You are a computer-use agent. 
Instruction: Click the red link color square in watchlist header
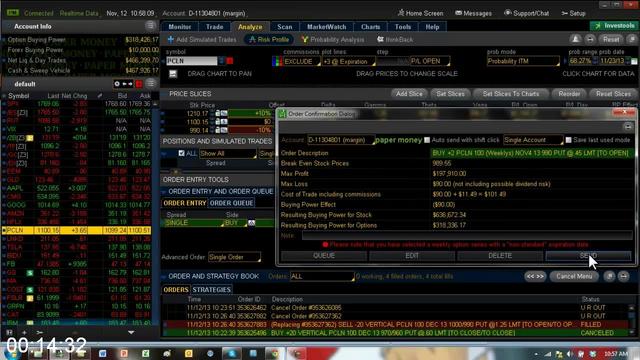click(x=139, y=84)
